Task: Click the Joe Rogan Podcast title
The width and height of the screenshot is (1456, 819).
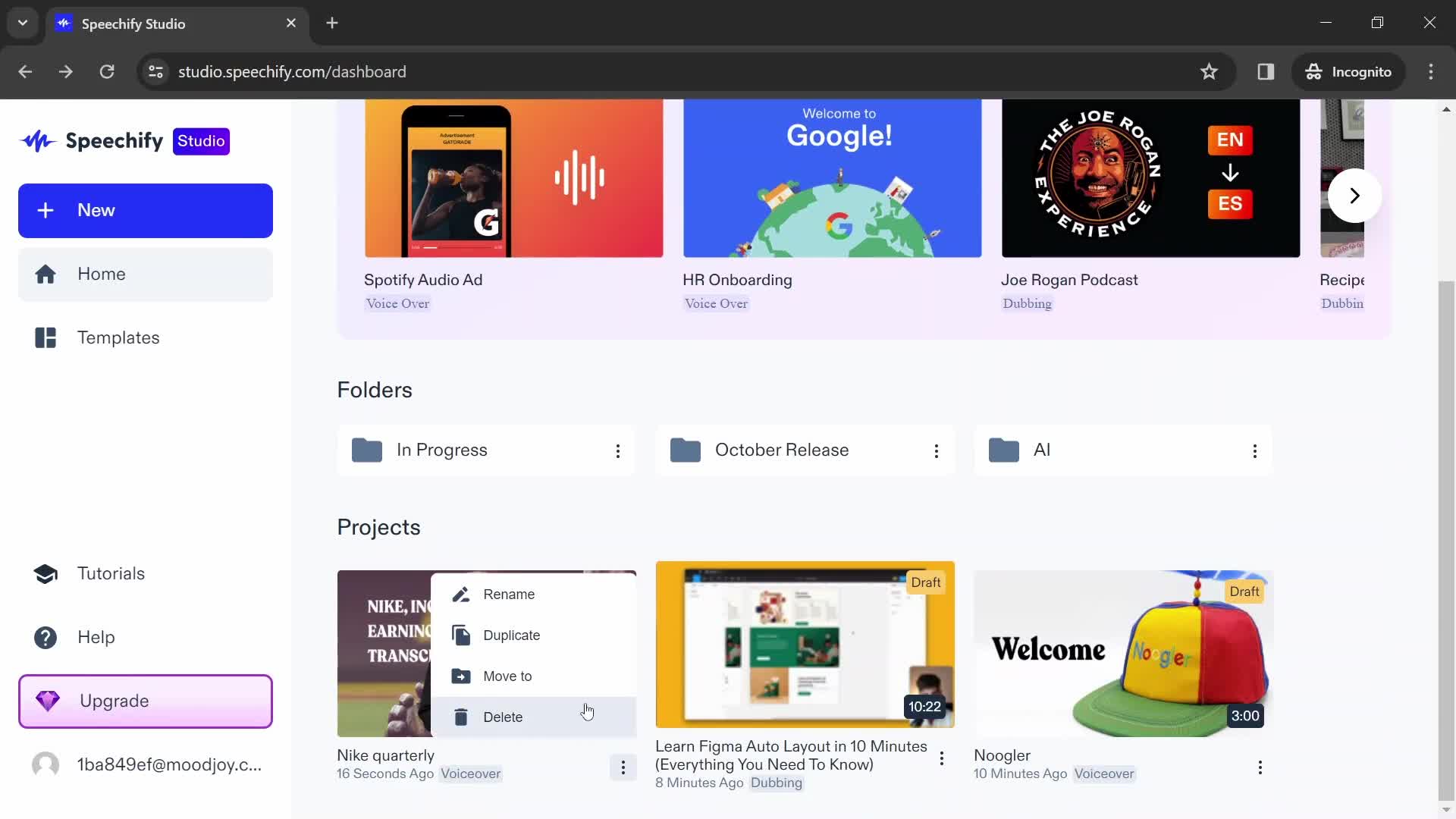Action: [x=1069, y=280]
